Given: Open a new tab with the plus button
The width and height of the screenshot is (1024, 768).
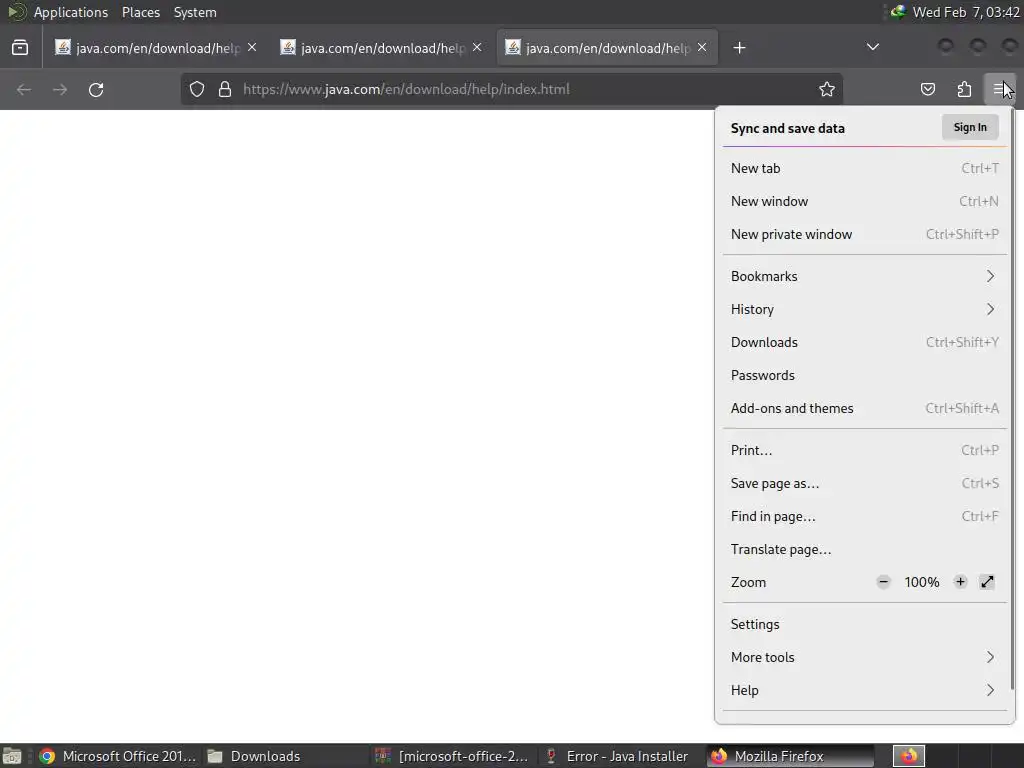Looking at the screenshot, I should (739, 48).
